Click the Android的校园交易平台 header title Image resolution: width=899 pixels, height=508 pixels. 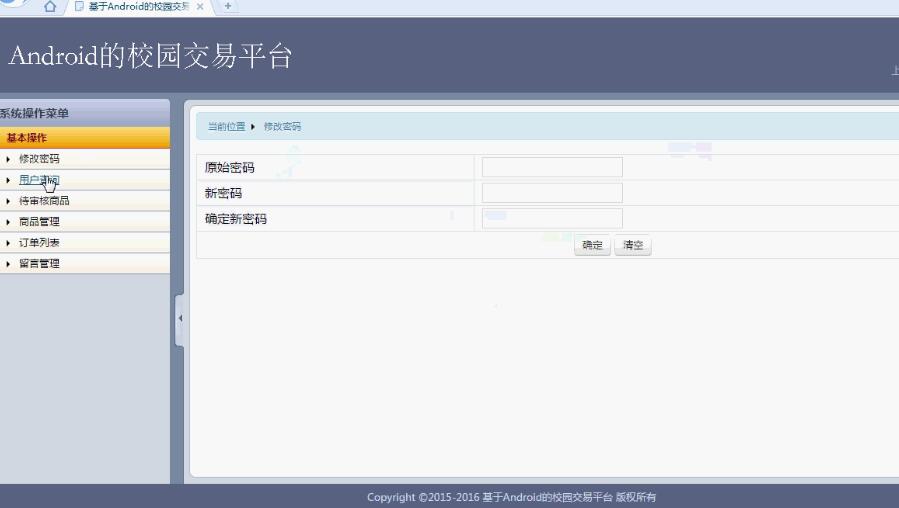[x=151, y=56]
